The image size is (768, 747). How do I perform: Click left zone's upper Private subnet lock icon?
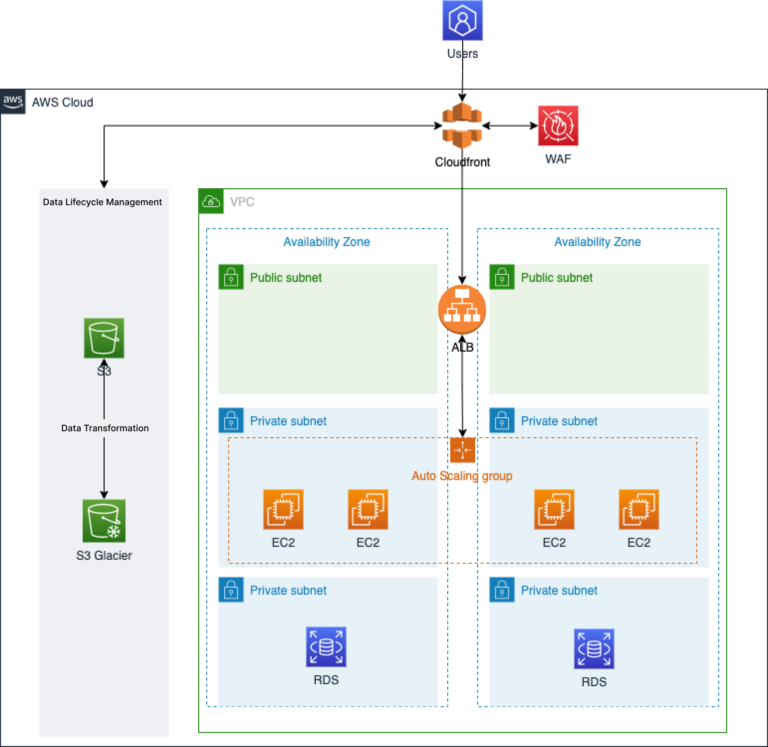231,420
